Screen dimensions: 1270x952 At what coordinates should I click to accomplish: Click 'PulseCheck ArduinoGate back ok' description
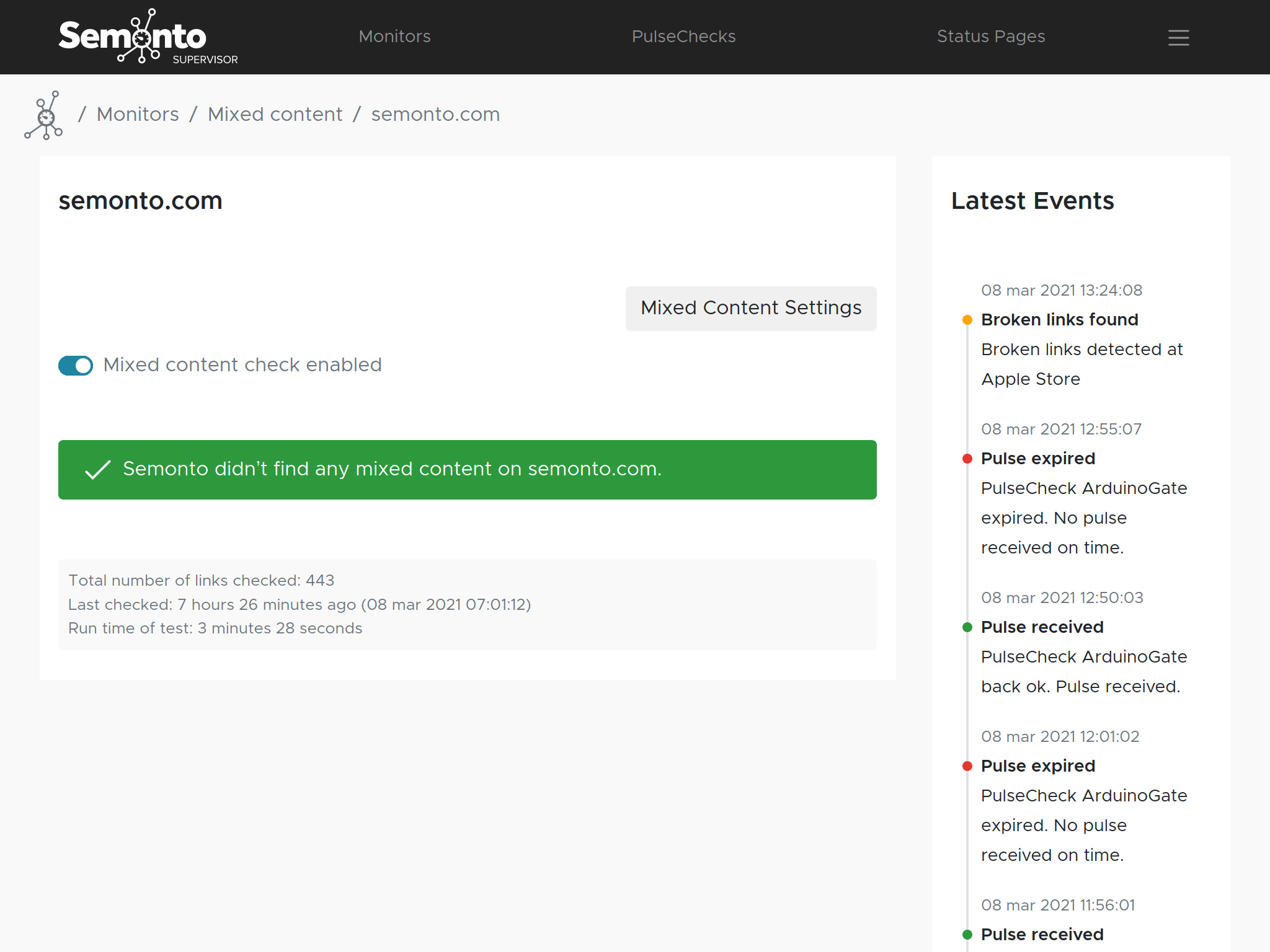tap(1084, 672)
